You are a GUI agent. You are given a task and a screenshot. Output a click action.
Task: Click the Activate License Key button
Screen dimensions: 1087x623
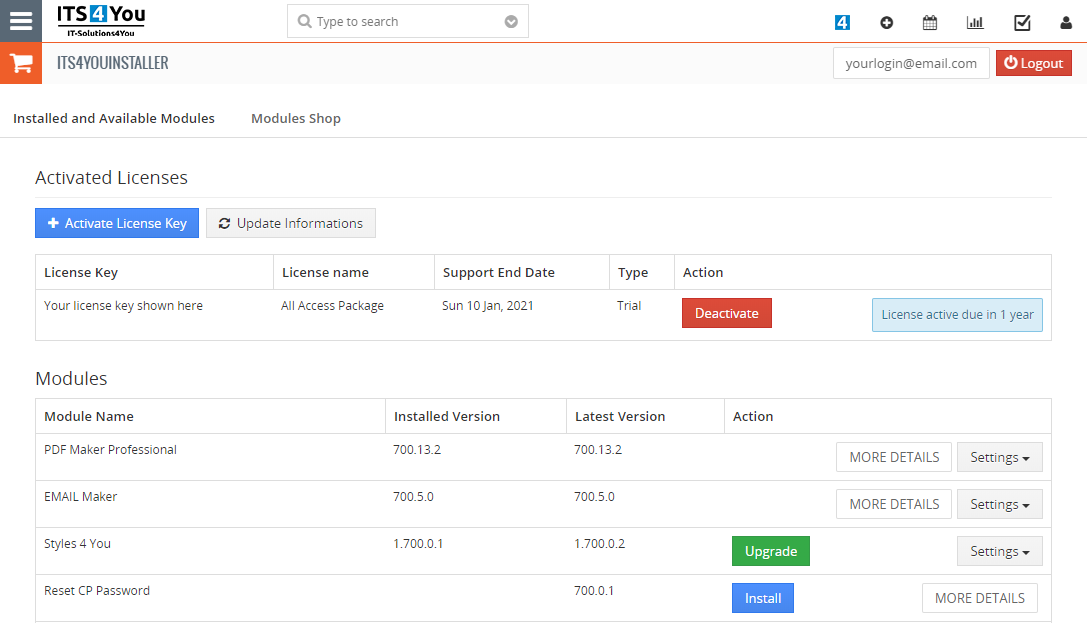click(x=117, y=223)
